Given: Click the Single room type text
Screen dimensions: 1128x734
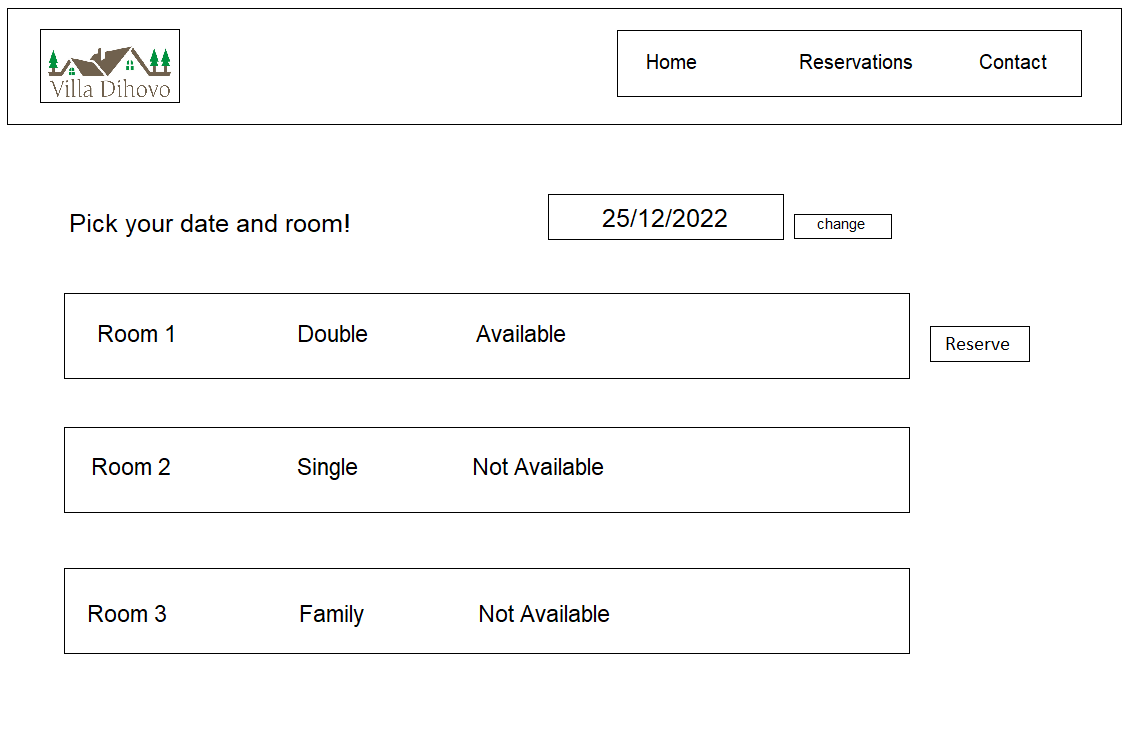Looking at the screenshot, I should [327, 467].
